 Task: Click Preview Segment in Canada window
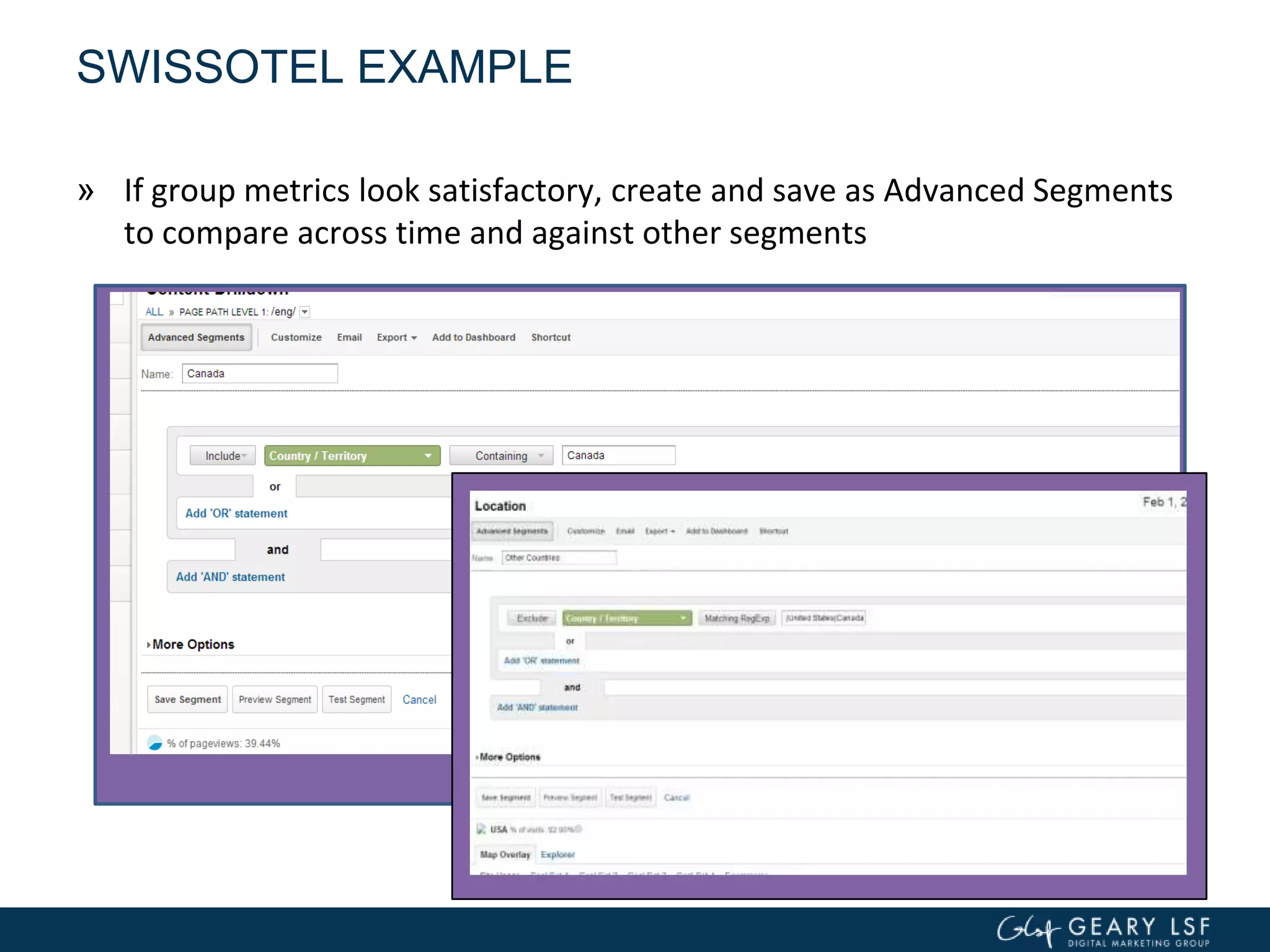[275, 699]
